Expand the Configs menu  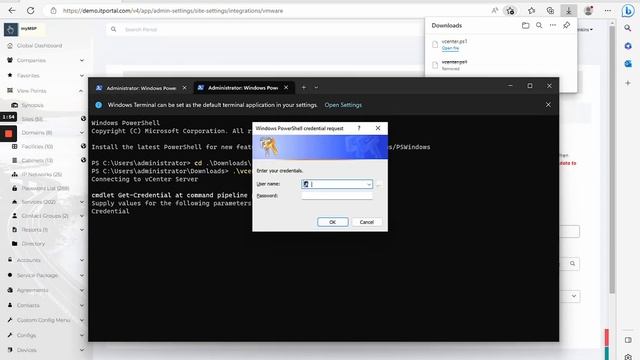(x=82, y=335)
